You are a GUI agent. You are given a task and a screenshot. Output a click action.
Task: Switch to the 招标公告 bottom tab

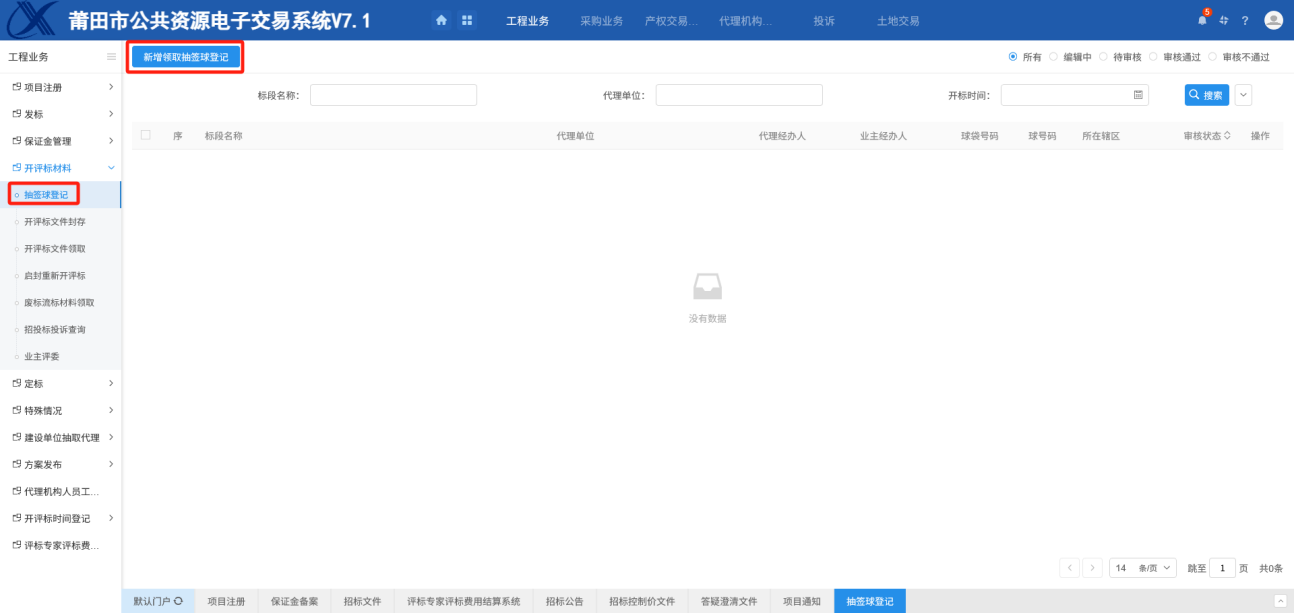coord(565,601)
